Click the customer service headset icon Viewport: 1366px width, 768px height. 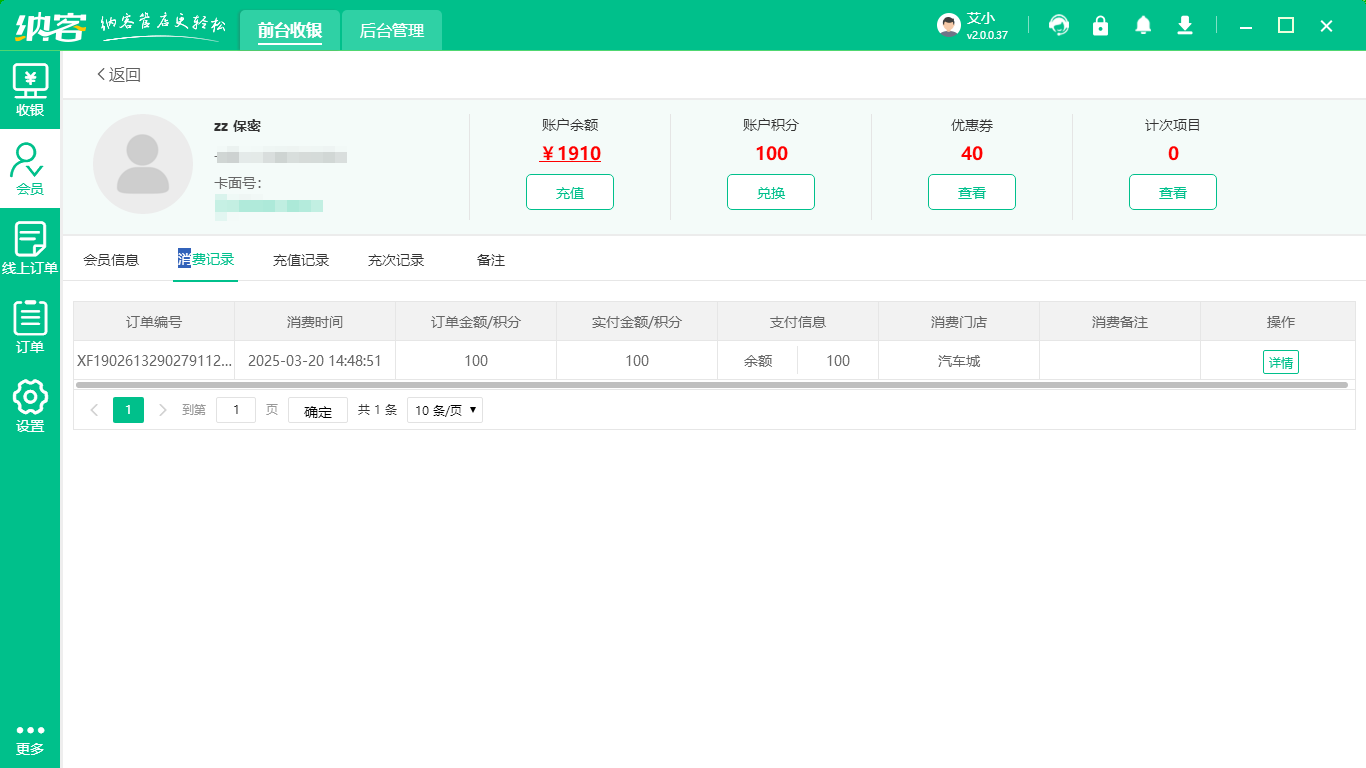(x=1058, y=25)
